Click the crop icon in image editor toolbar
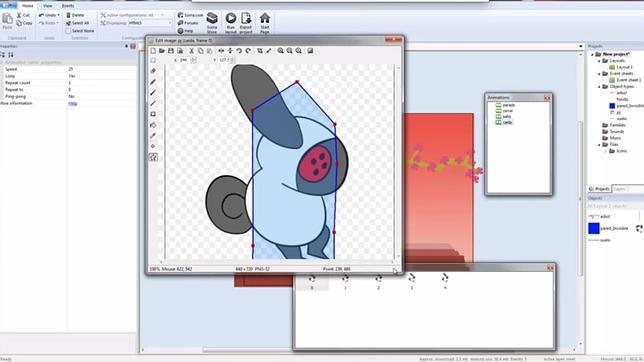The width and height of the screenshot is (644, 362). (x=260, y=51)
